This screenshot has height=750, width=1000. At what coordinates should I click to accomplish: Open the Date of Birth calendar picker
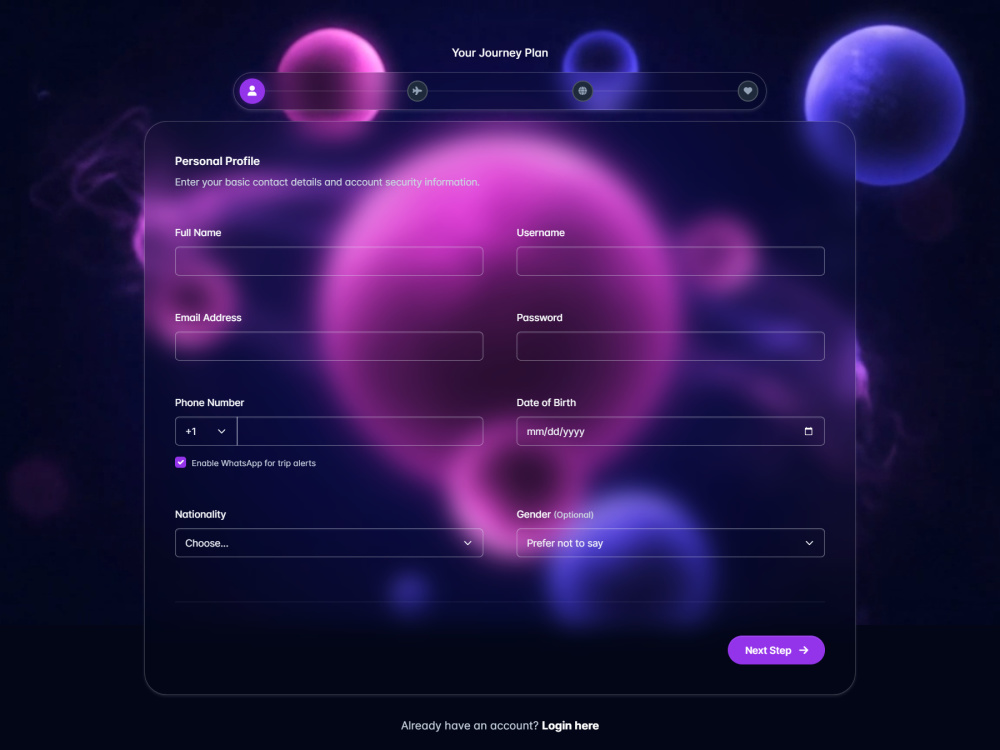(x=808, y=432)
